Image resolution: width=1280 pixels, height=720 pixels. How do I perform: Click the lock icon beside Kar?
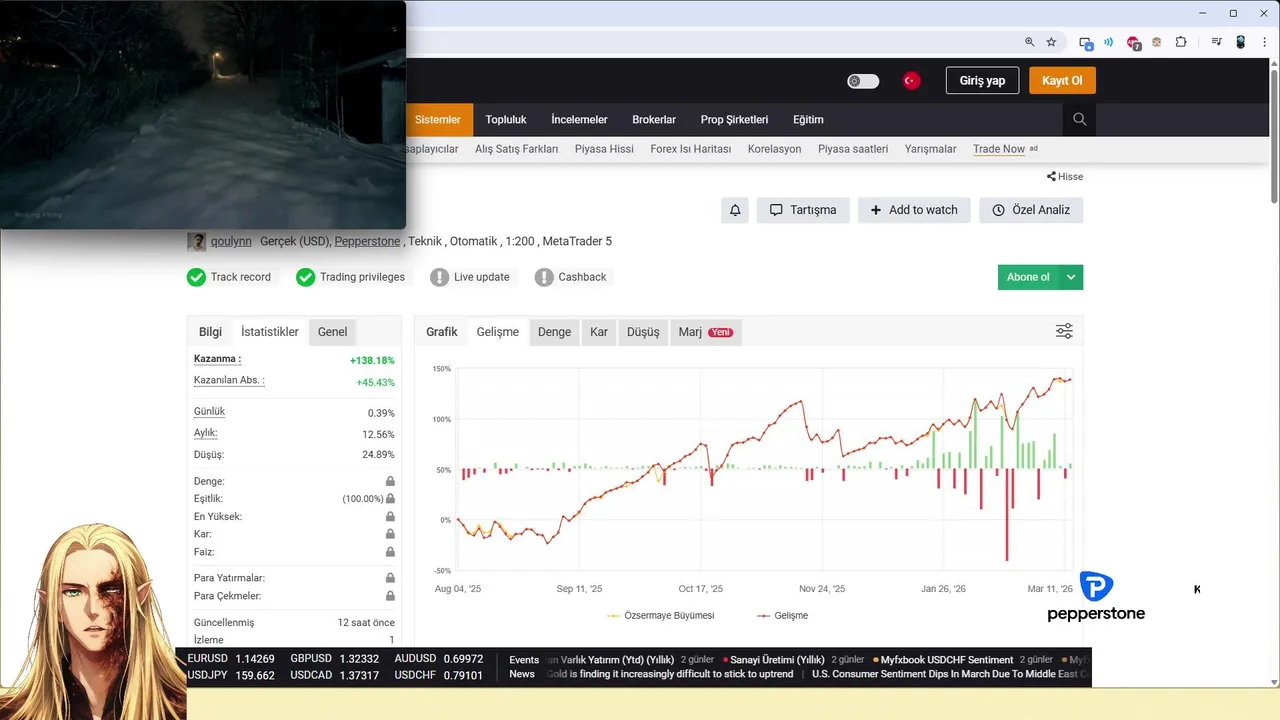point(390,534)
